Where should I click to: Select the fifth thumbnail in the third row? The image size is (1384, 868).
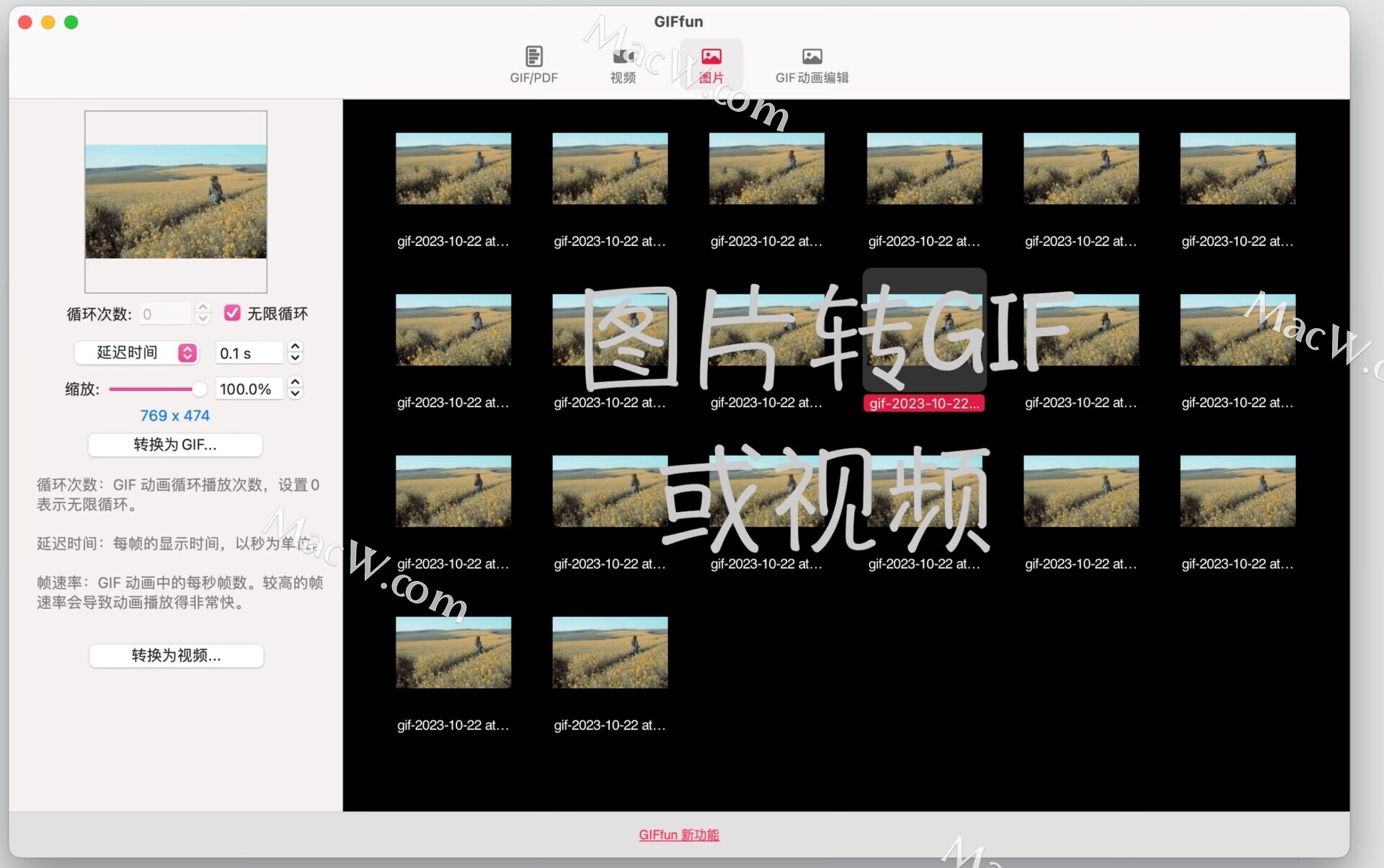pos(1081,491)
